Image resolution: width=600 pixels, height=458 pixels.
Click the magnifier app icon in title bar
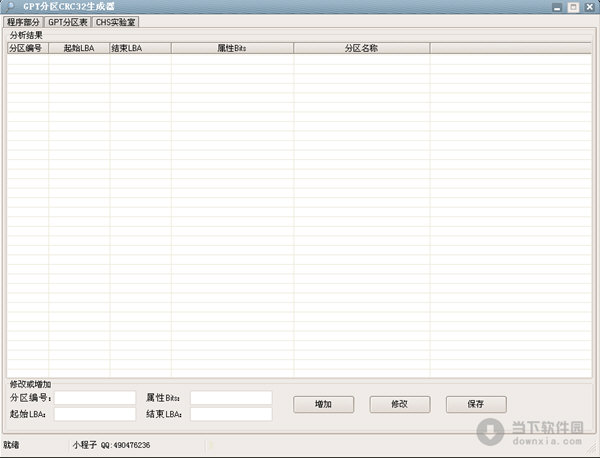point(9,7)
